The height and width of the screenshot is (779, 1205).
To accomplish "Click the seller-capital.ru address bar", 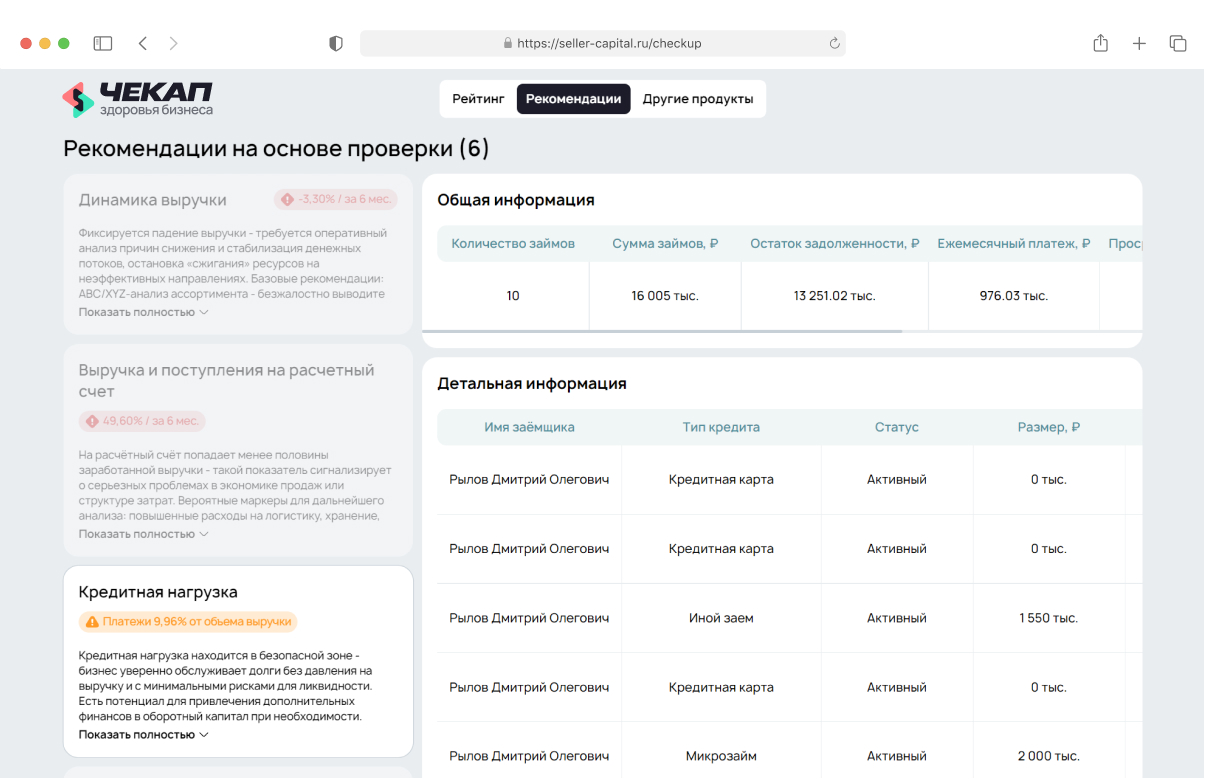I will click(602, 43).
